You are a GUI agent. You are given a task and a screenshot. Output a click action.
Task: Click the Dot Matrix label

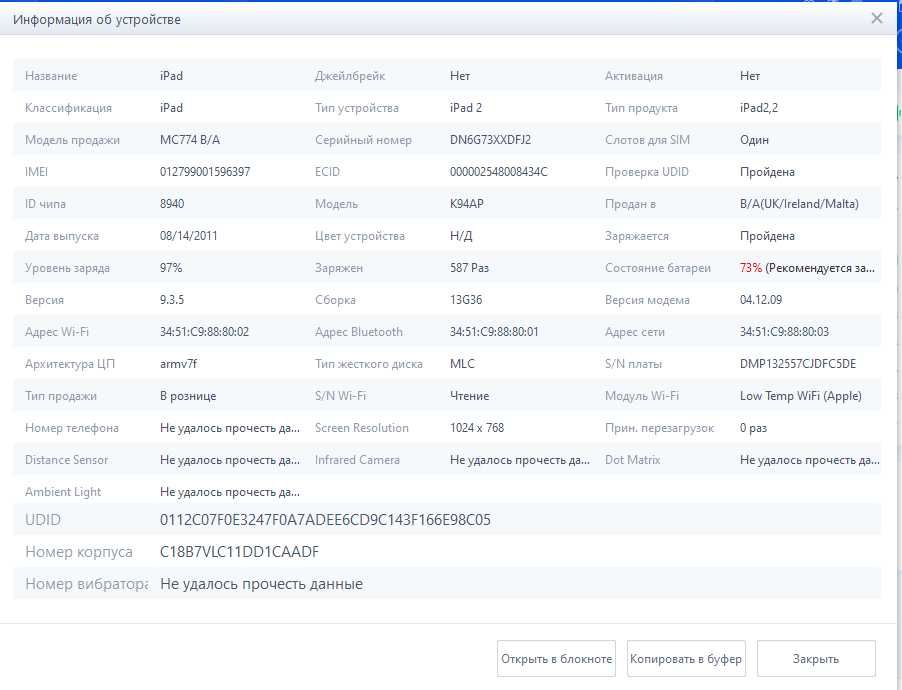[x=632, y=460]
